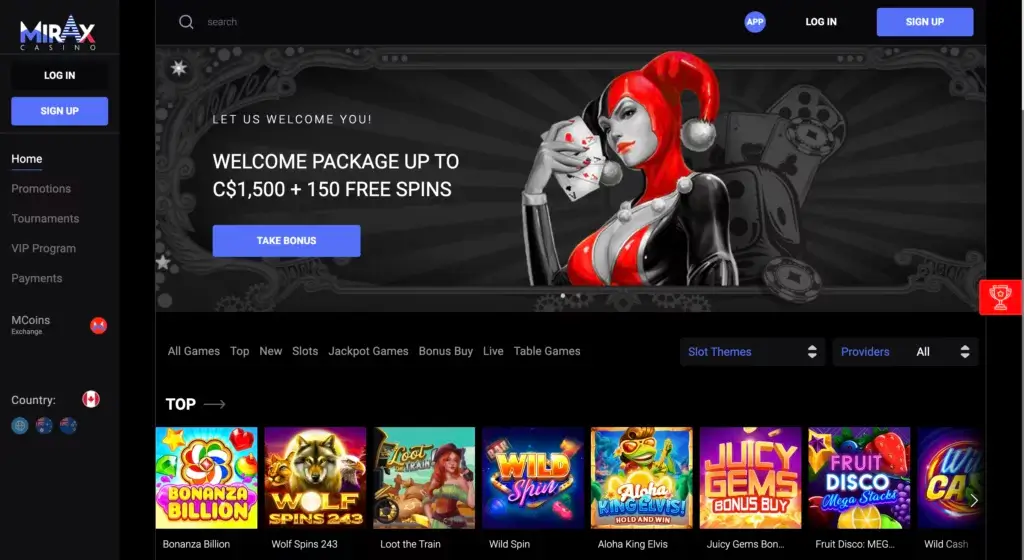Select the last flag icon under Country

pyautogui.click(x=69, y=426)
